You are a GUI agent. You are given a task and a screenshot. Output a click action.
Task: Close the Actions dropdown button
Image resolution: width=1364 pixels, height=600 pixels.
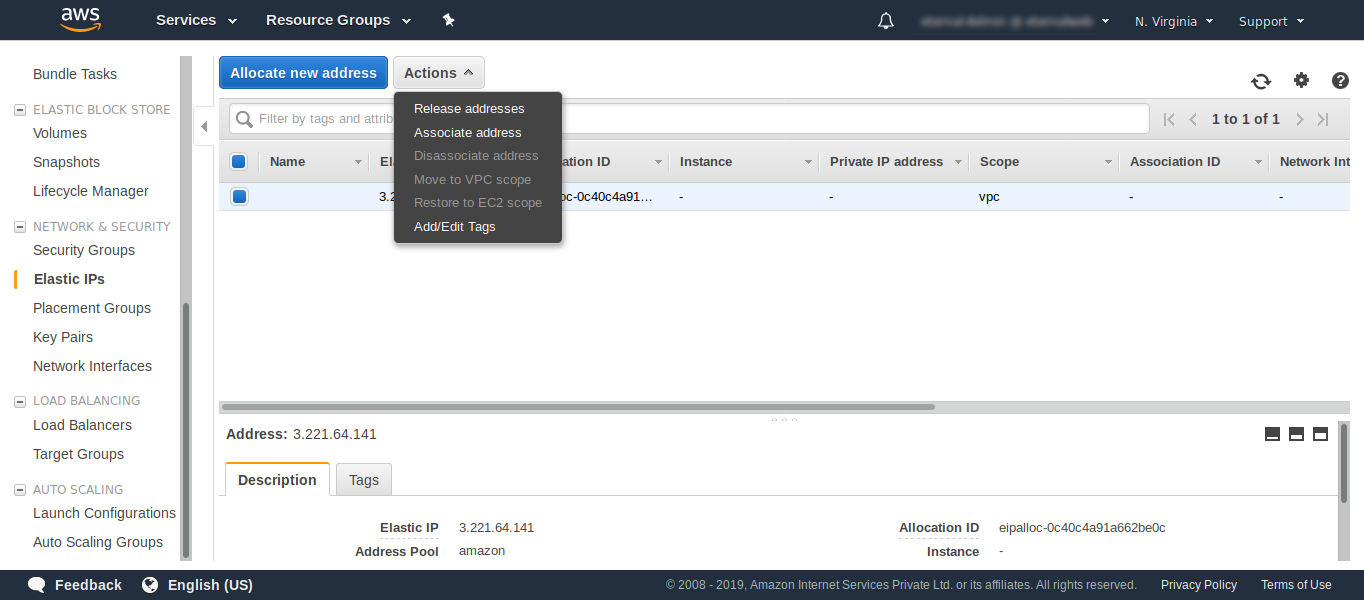(x=439, y=73)
